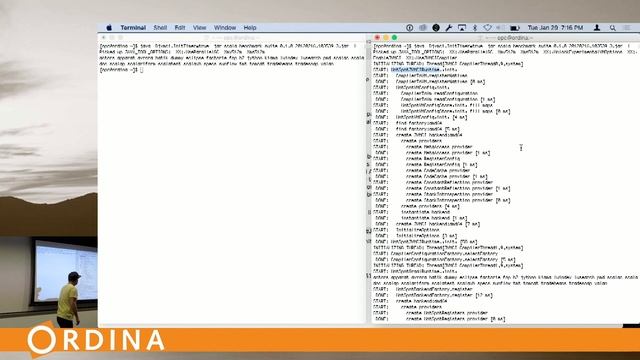Click the shield-shaped status icon in menu bar
Image resolution: width=640 pixels, height=360 pixels.
click(487, 28)
